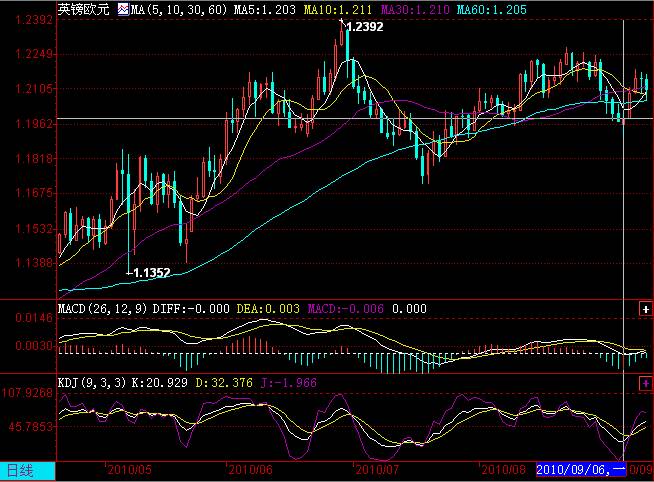654x482 pixels.
Task: Expand the KDJ panel plus button
Action: pos(645,383)
